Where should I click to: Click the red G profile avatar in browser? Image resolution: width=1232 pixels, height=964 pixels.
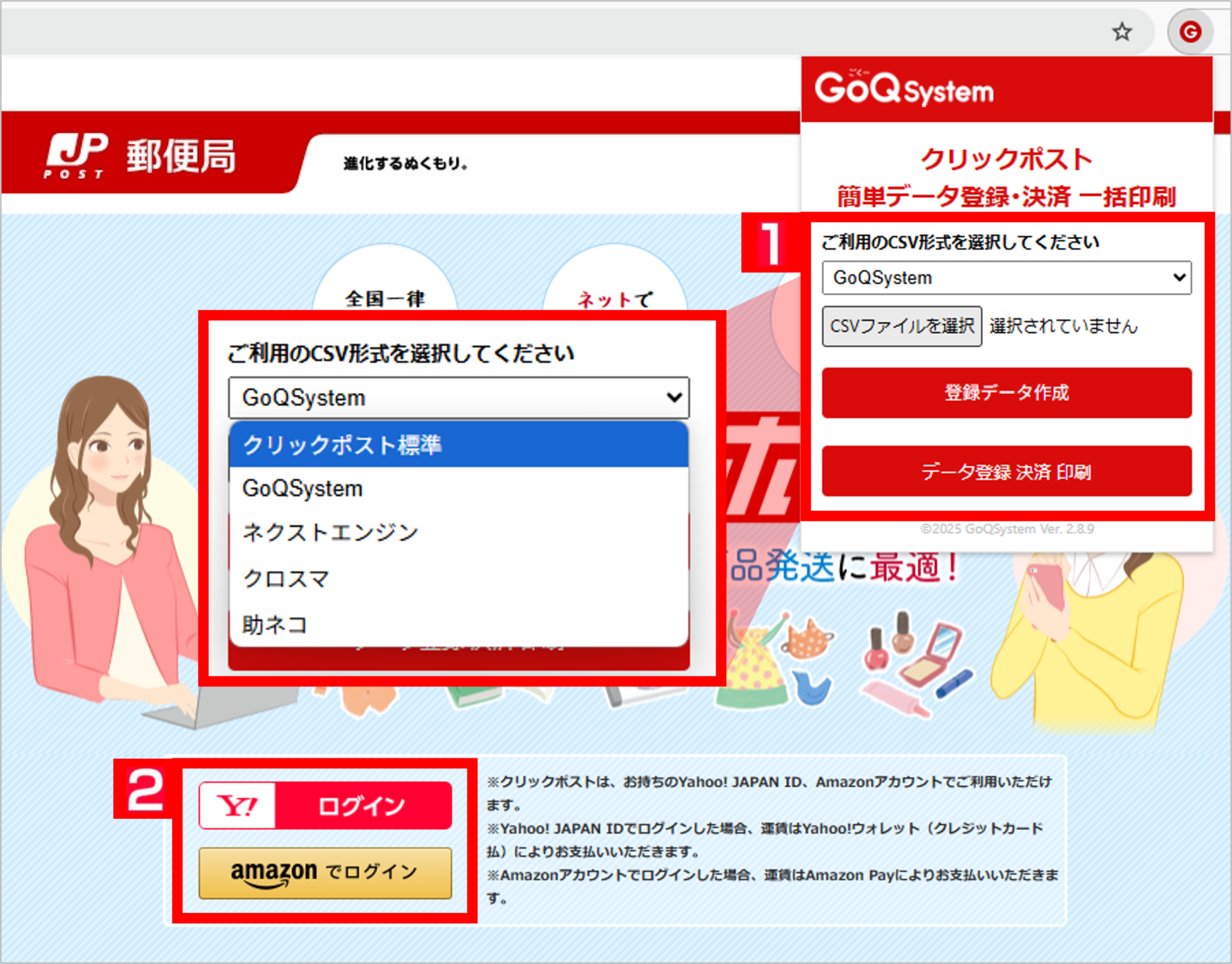coord(1190,31)
